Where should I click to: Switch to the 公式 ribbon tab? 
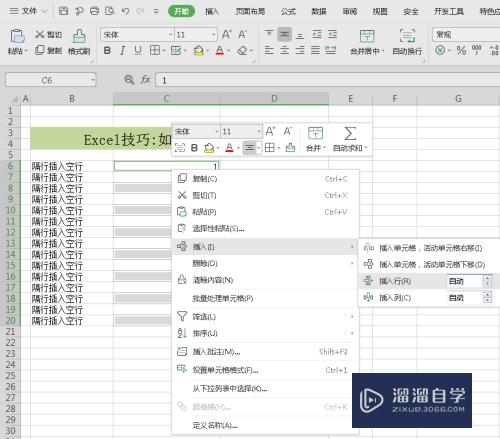pyautogui.click(x=288, y=12)
